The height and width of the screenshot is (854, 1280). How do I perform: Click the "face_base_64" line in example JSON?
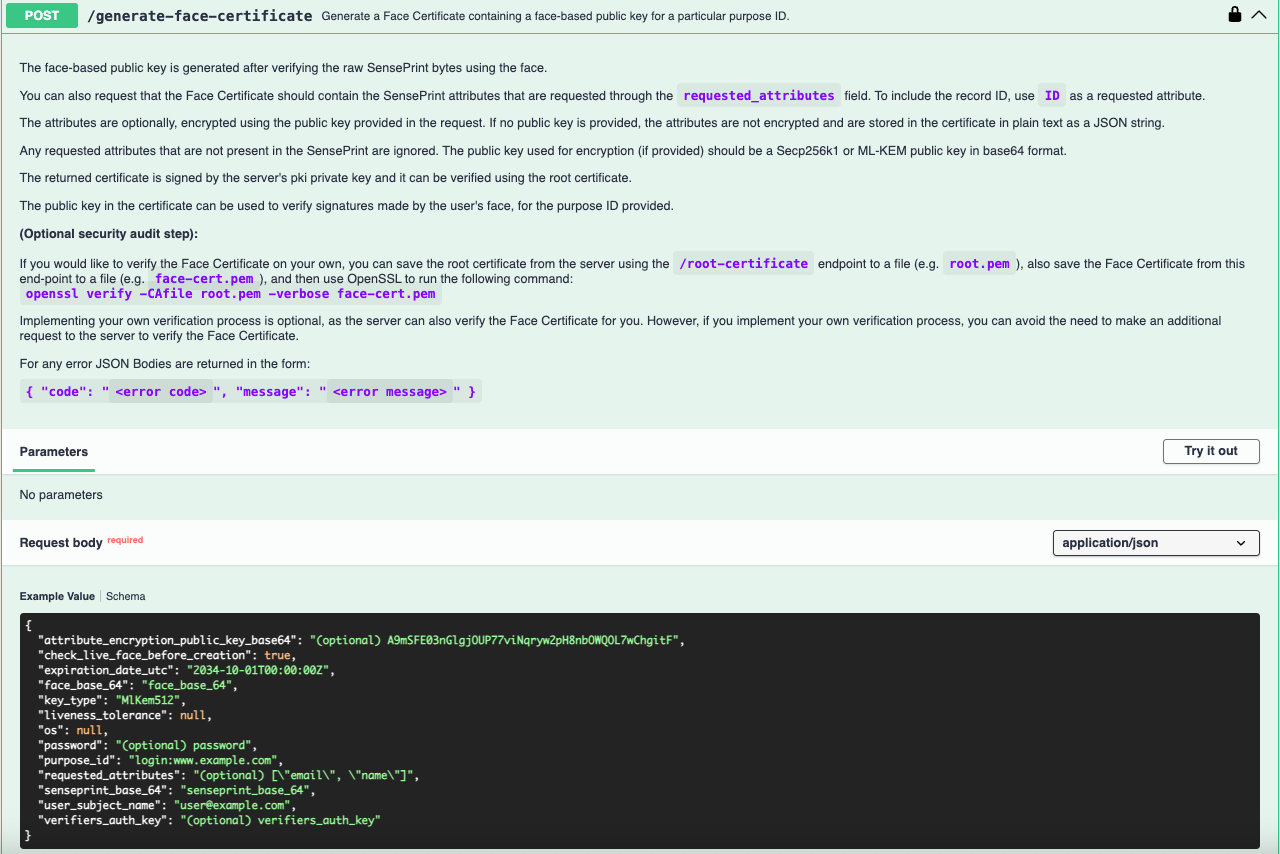pyautogui.click(x=139, y=685)
